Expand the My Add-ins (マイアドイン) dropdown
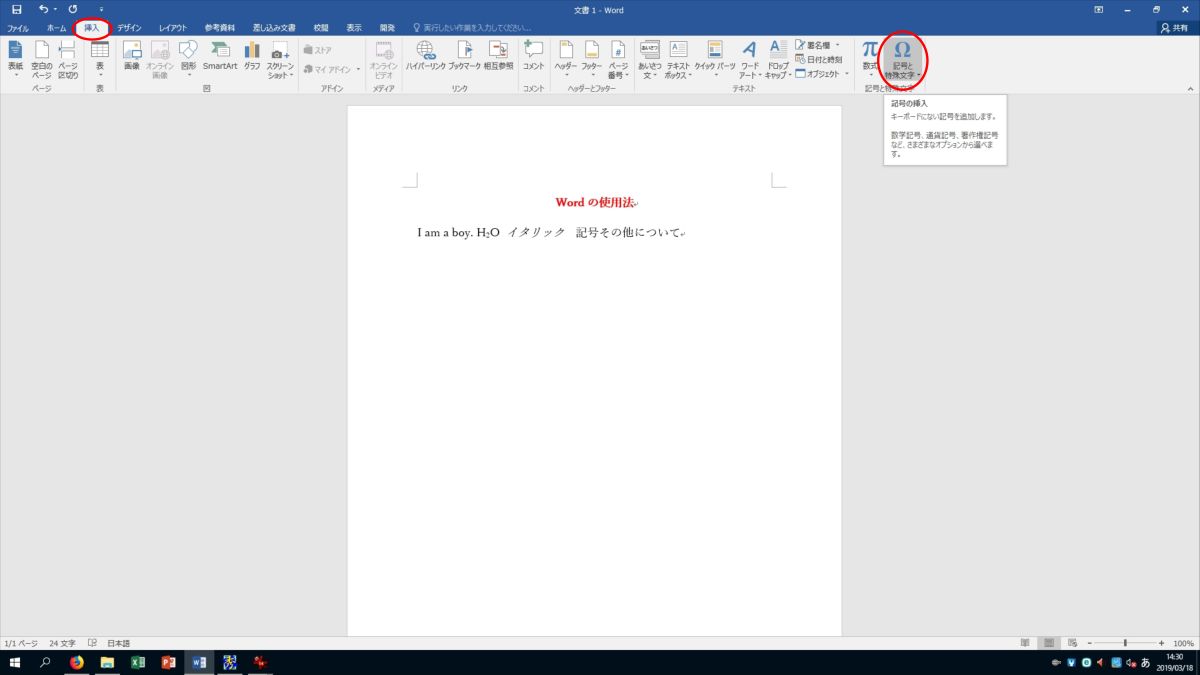This screenshot has height=675, width=1200. 357,70
